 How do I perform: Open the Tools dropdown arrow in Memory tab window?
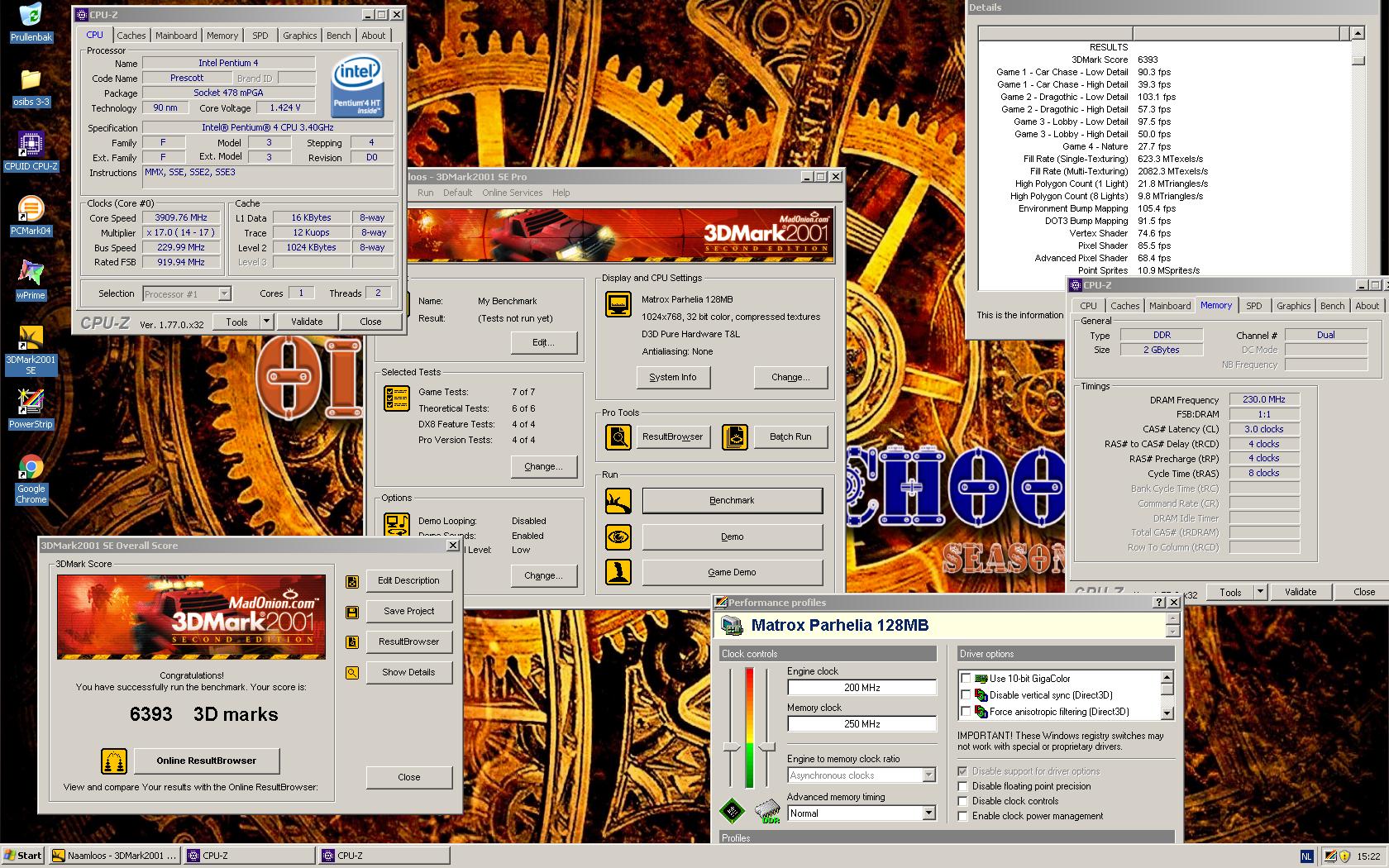coord(1260,592)
